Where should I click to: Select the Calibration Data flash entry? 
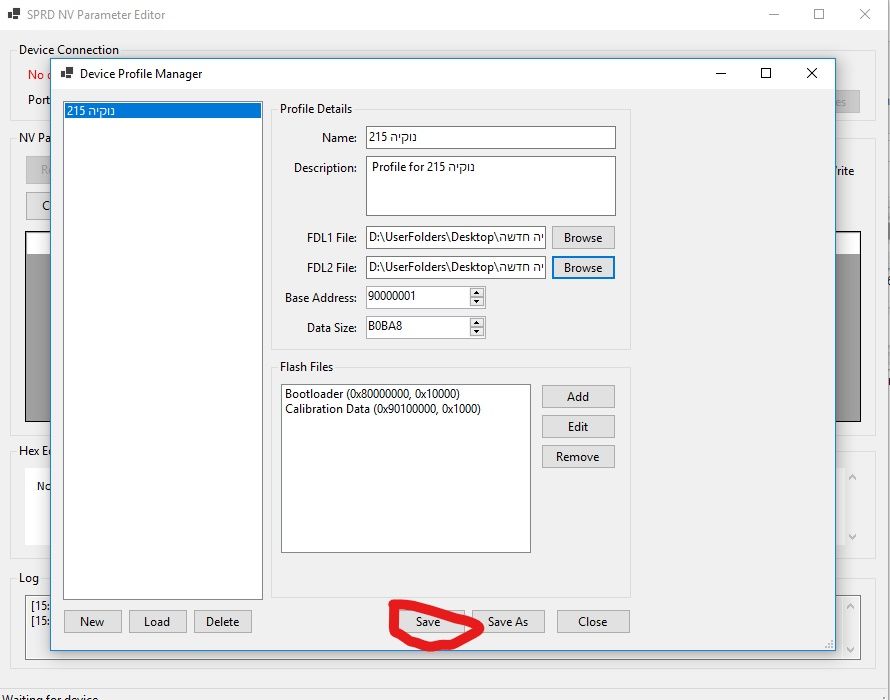pos(382,408)
